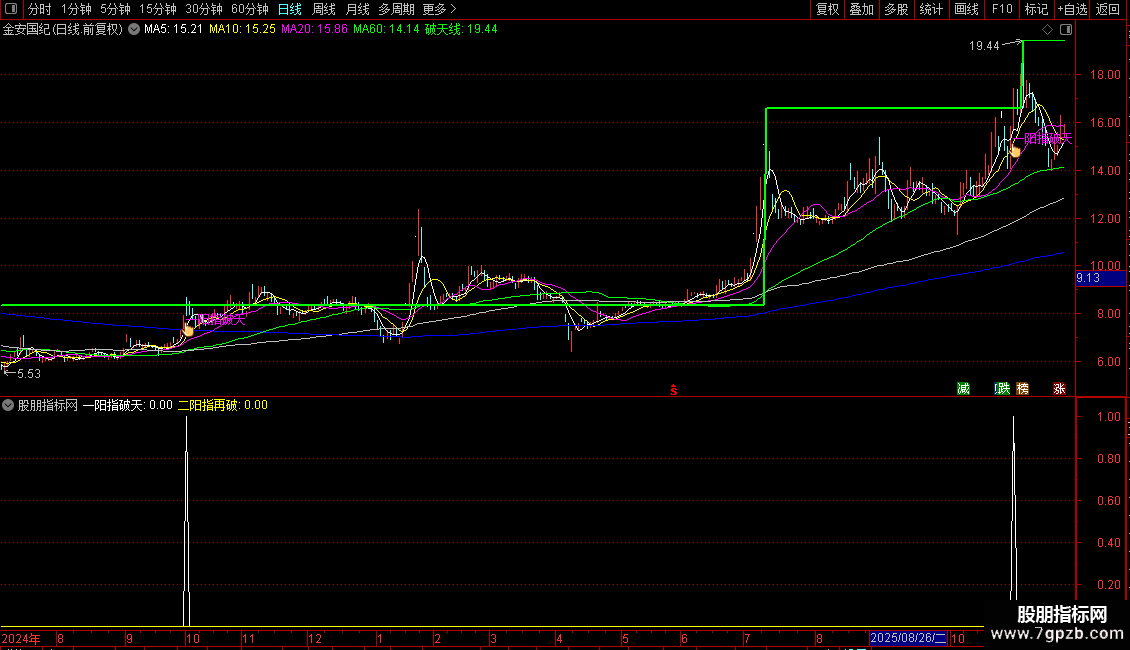Add stock to watchlist with +自选

pyautogui.click(x=1072, y=9)
